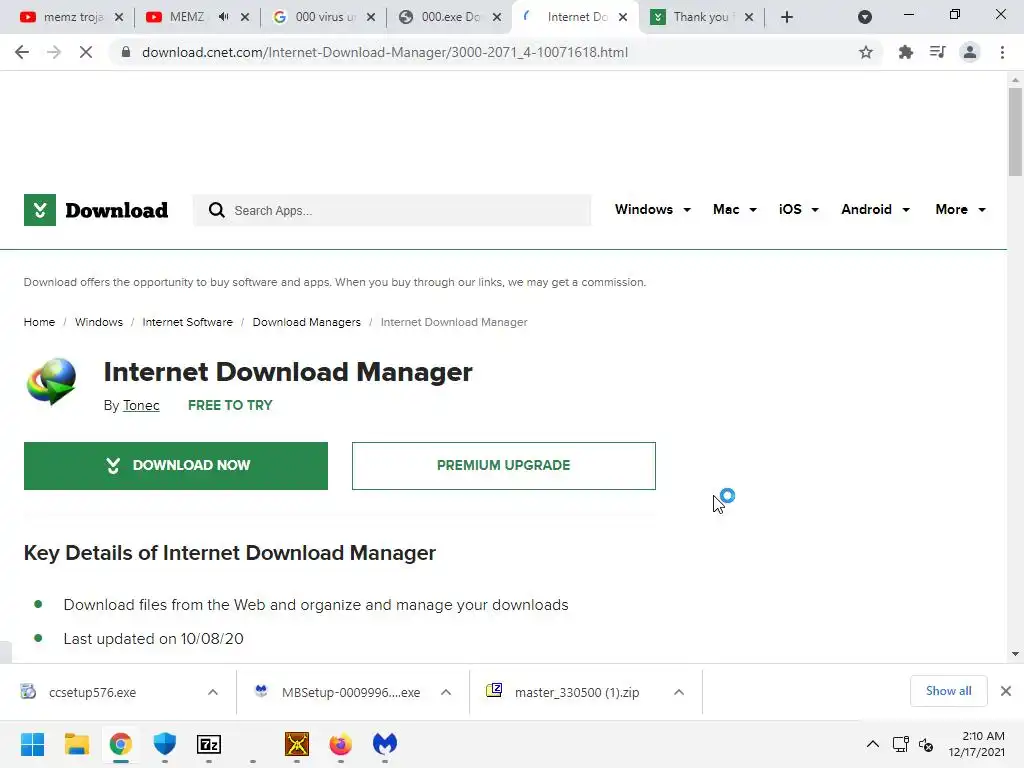Close the 000.exe tab
The height and width of the screenshot is (768, 1024).
497,17
